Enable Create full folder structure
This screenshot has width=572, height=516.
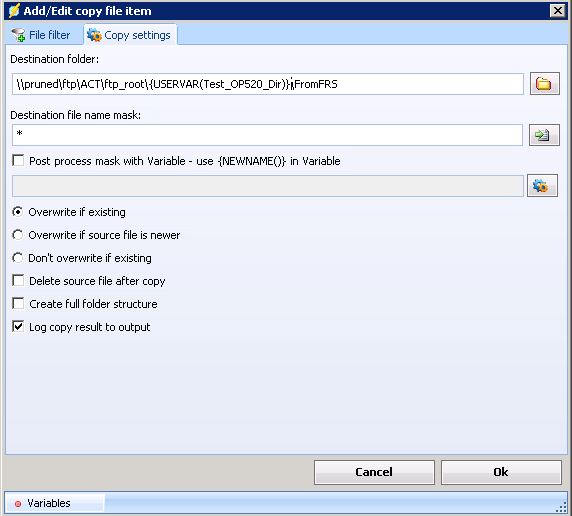18,303
